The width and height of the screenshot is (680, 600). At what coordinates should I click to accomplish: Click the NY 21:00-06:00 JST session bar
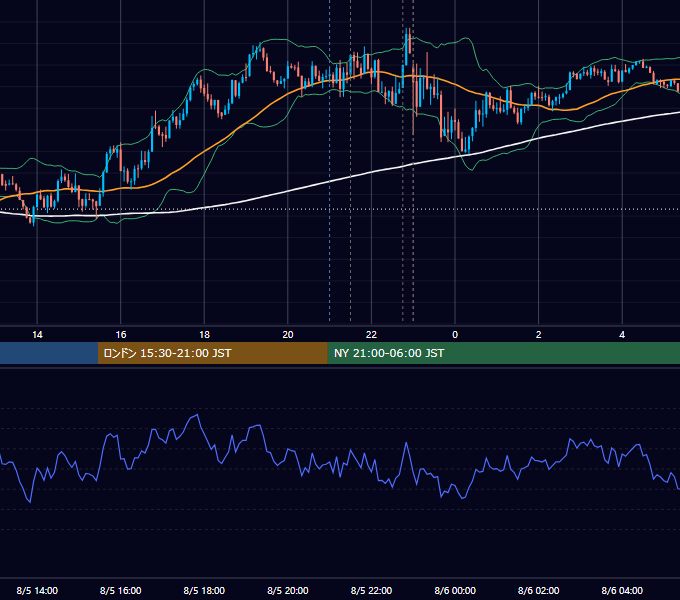pyautogui.click(x=503, y=353)
